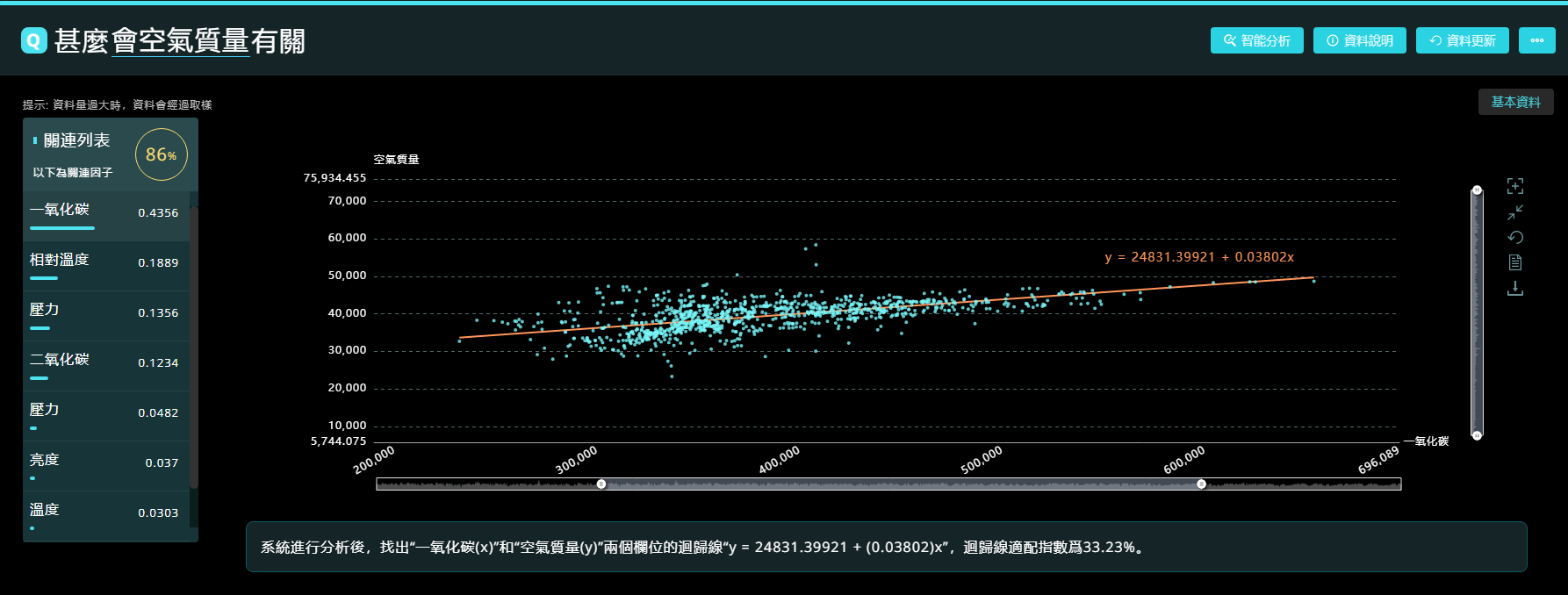Image resolution: width=1568 pixels, height=595 pixels.
Task: Open 資料說明 info button
Action: click(x=1359, y=40)
